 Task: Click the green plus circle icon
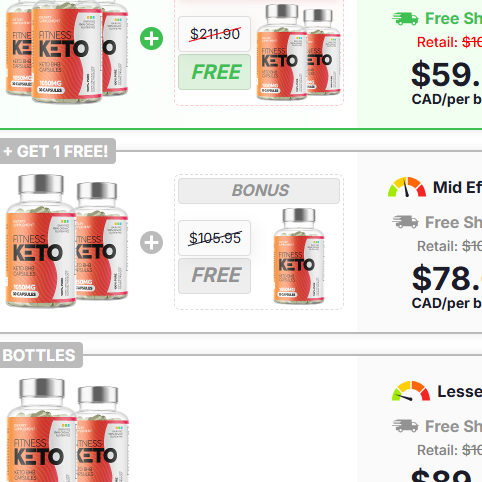[x=151, y=39]
